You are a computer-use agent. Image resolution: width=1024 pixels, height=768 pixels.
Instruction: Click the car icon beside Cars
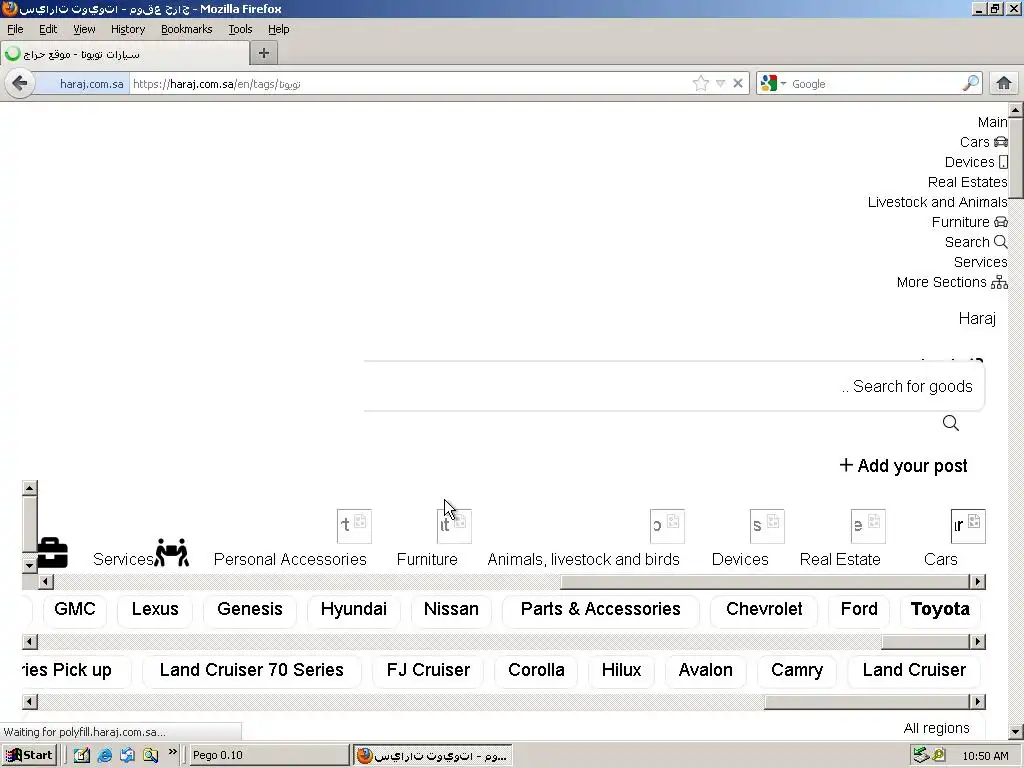point(1000,142)
